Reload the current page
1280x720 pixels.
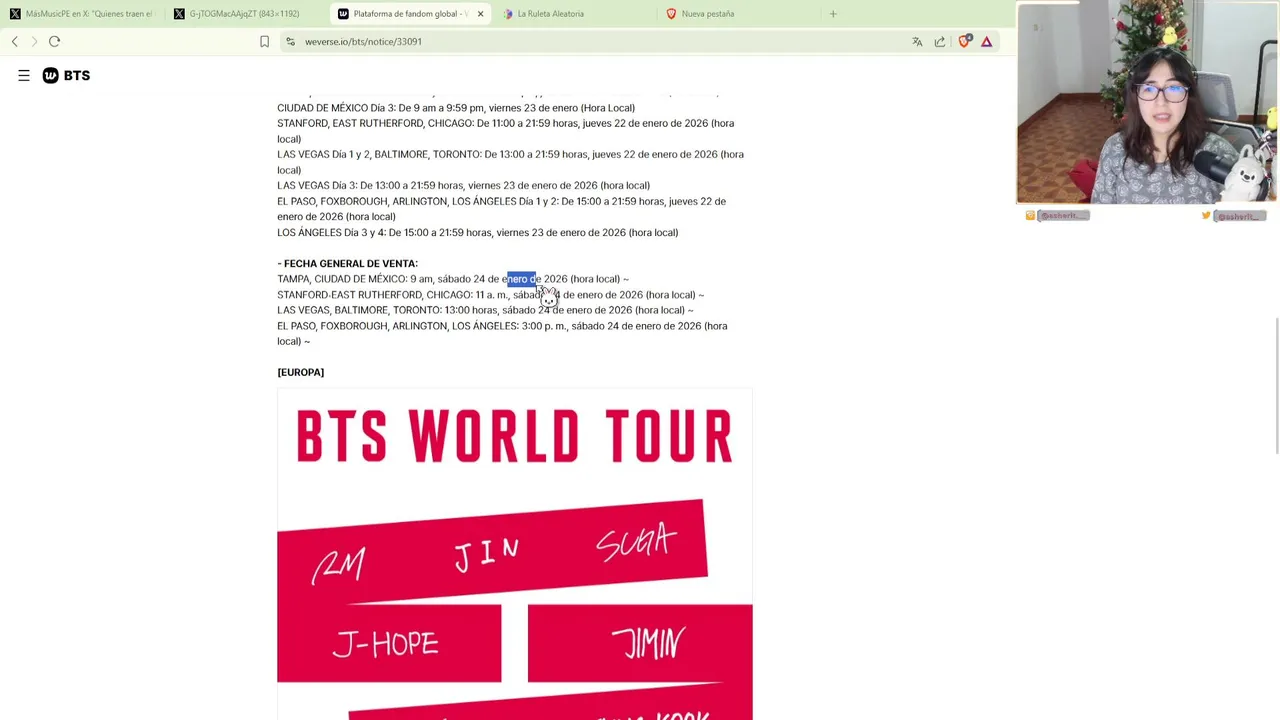tap(54, 41)
